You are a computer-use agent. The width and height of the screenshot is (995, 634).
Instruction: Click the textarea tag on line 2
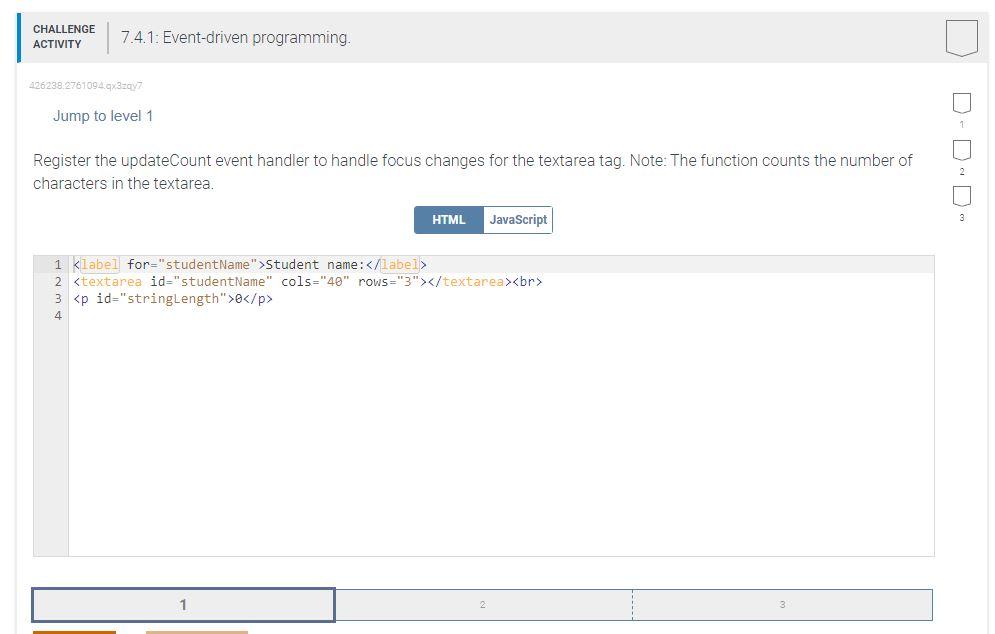(x=109, y=281)
